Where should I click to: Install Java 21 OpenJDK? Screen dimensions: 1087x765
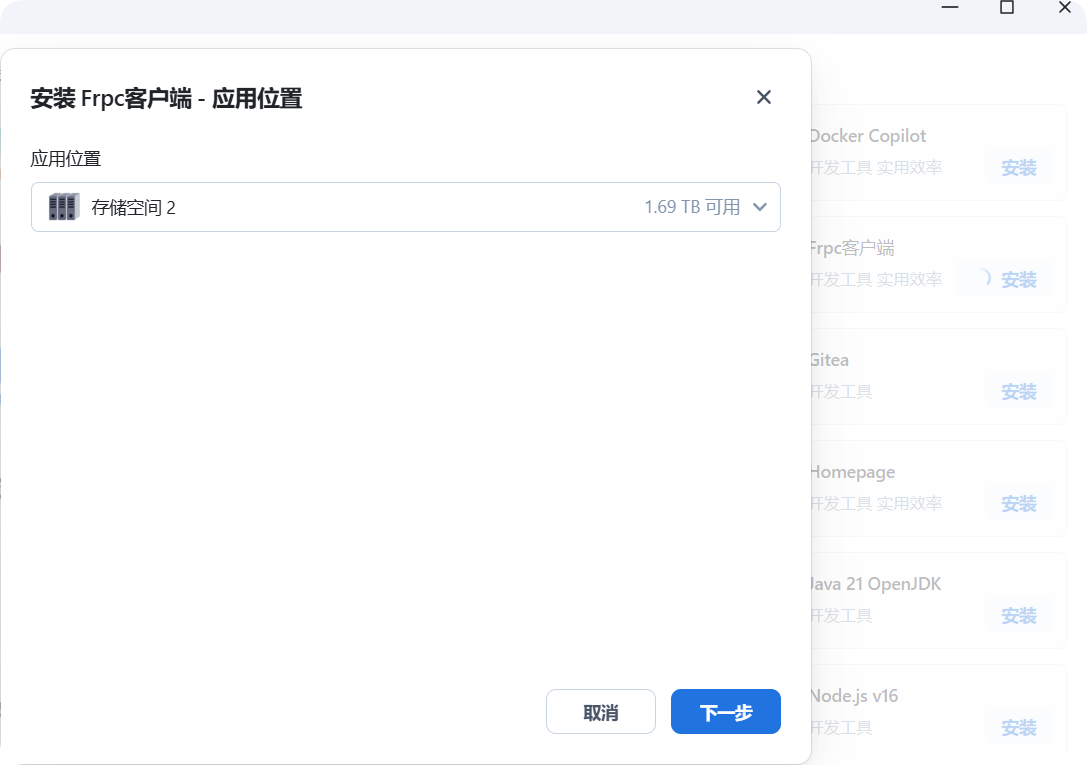pyautogui.click(x=1018, y=616)
